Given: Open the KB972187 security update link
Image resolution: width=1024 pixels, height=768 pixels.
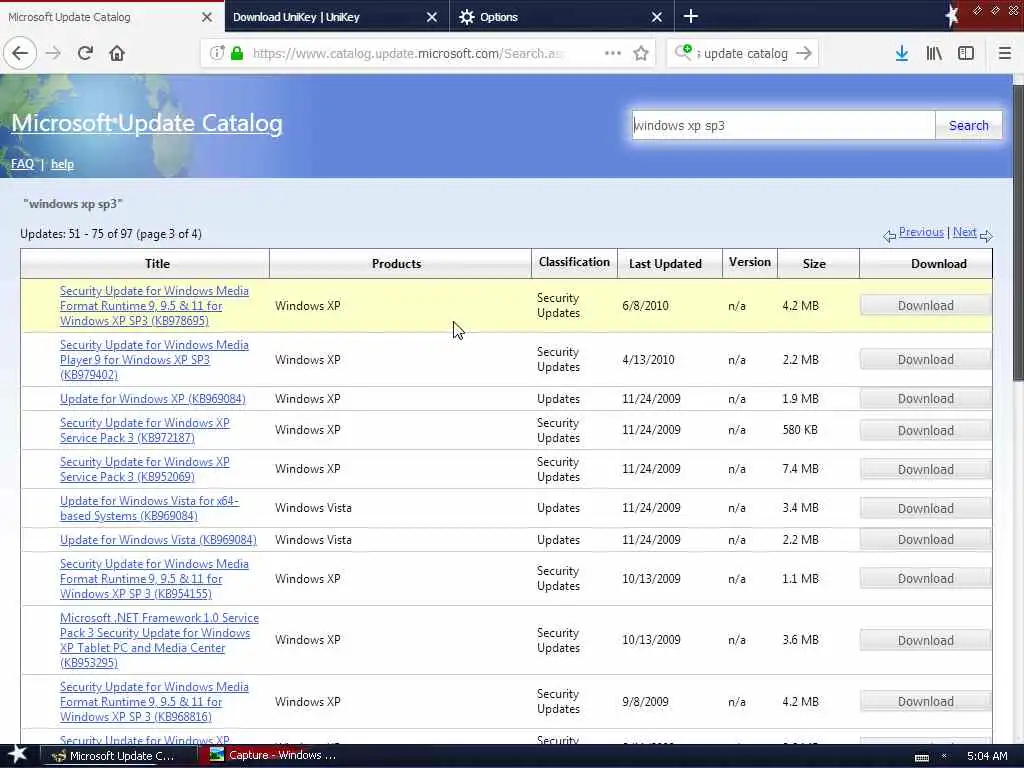Looking at the screenshot, I should [x=144, y=430].
